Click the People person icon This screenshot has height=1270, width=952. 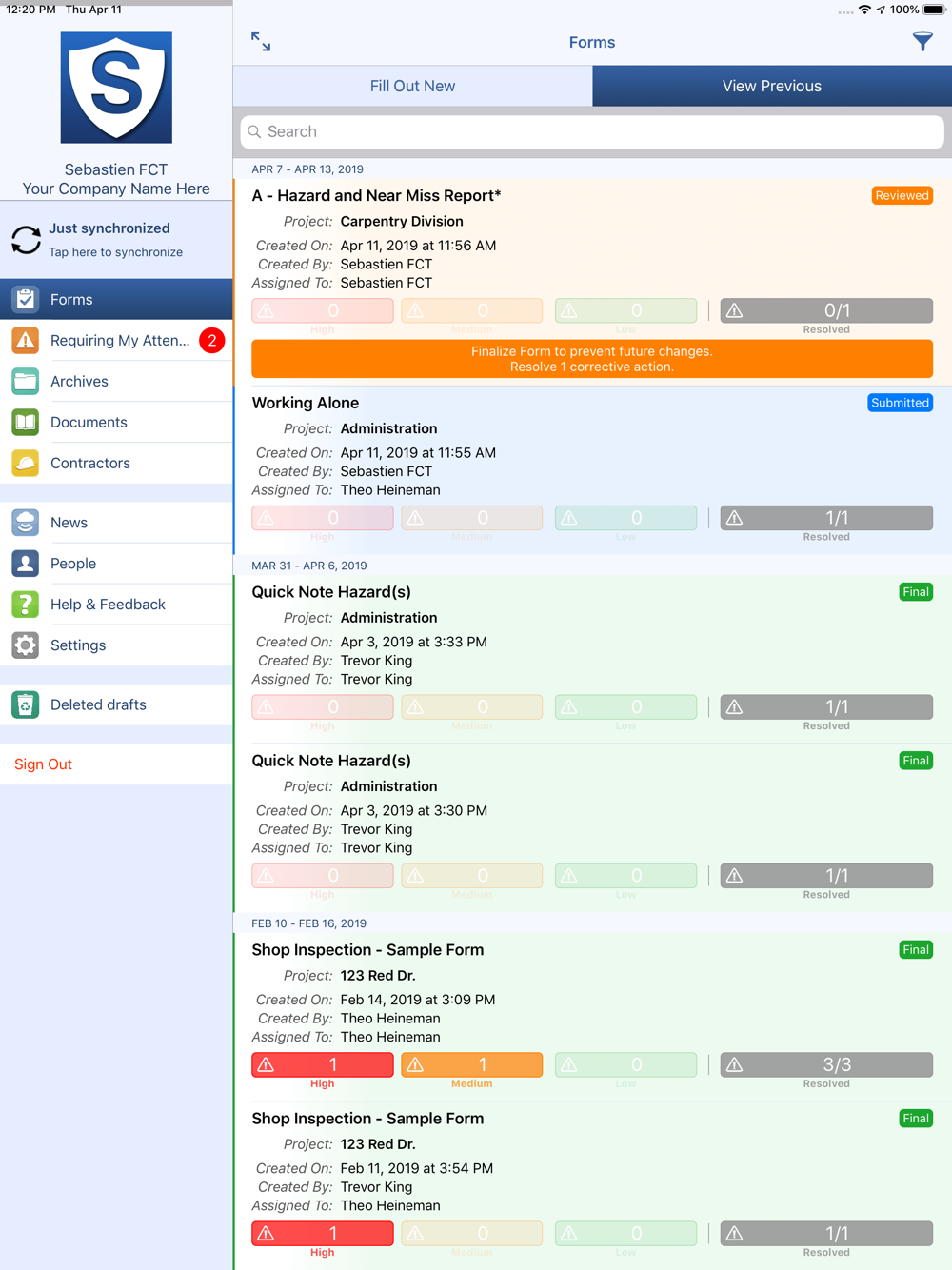click(x=26, y=564)
